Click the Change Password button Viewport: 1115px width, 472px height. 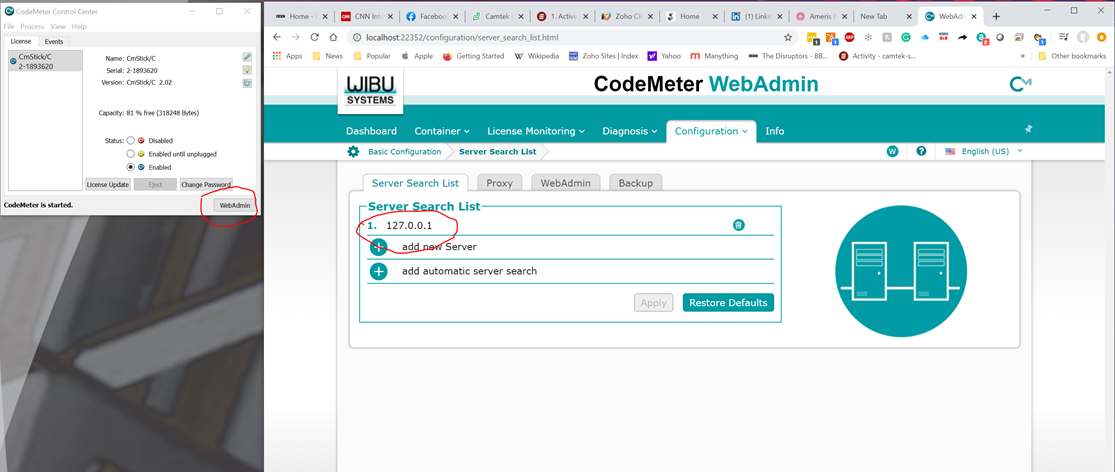click(x=206, y=184)
